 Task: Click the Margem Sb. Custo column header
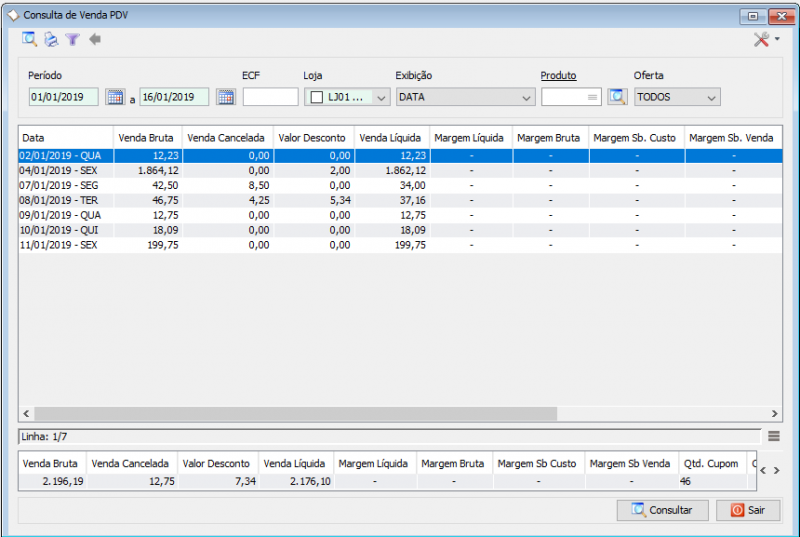[x=636, y=138]
